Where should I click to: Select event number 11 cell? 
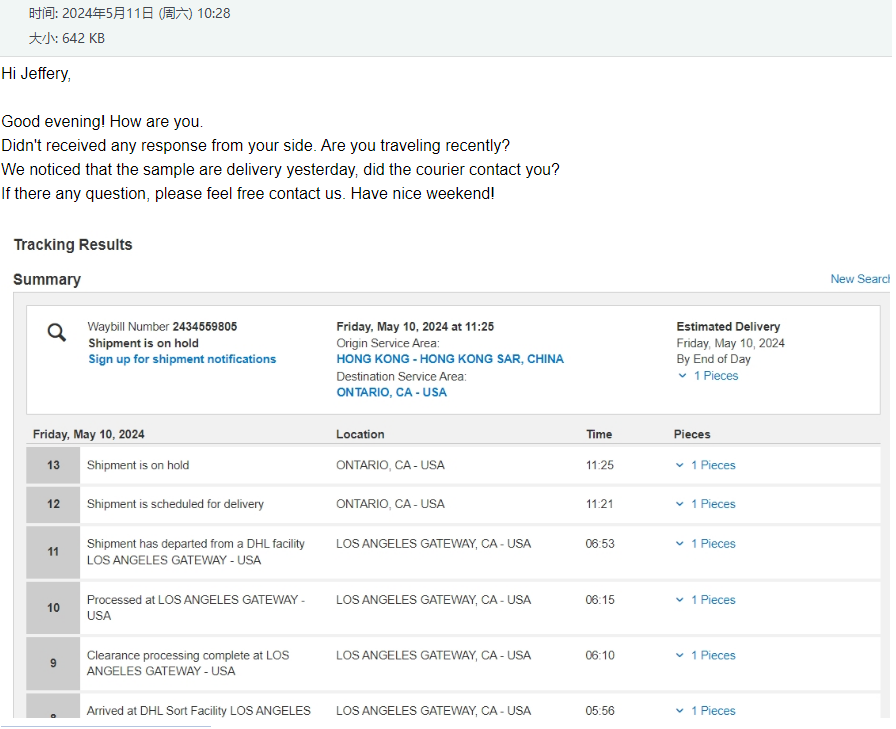click(x=53, y=552)
